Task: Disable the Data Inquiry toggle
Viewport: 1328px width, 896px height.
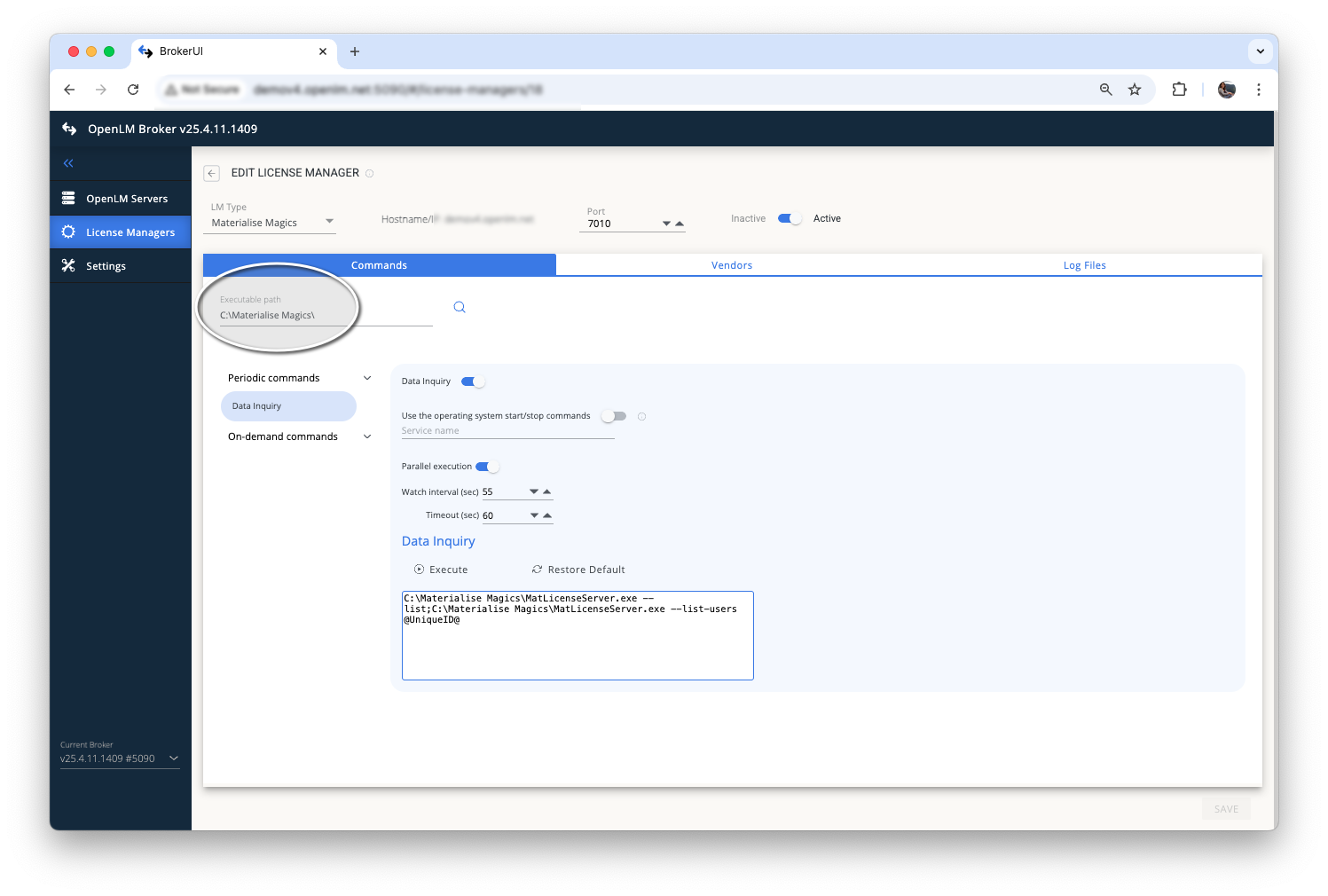Action: point(473,381)
